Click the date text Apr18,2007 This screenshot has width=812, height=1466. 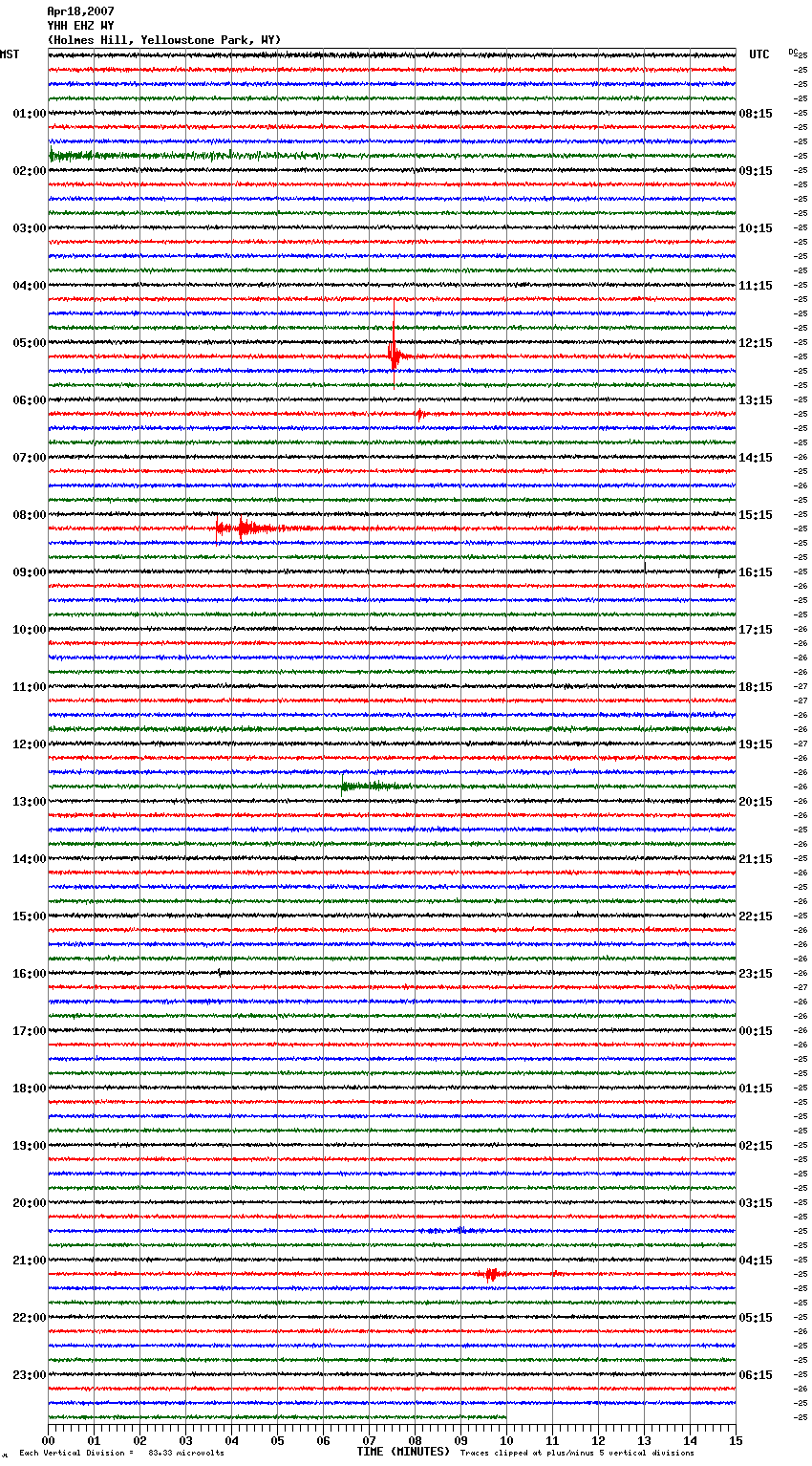pos(80,11)
